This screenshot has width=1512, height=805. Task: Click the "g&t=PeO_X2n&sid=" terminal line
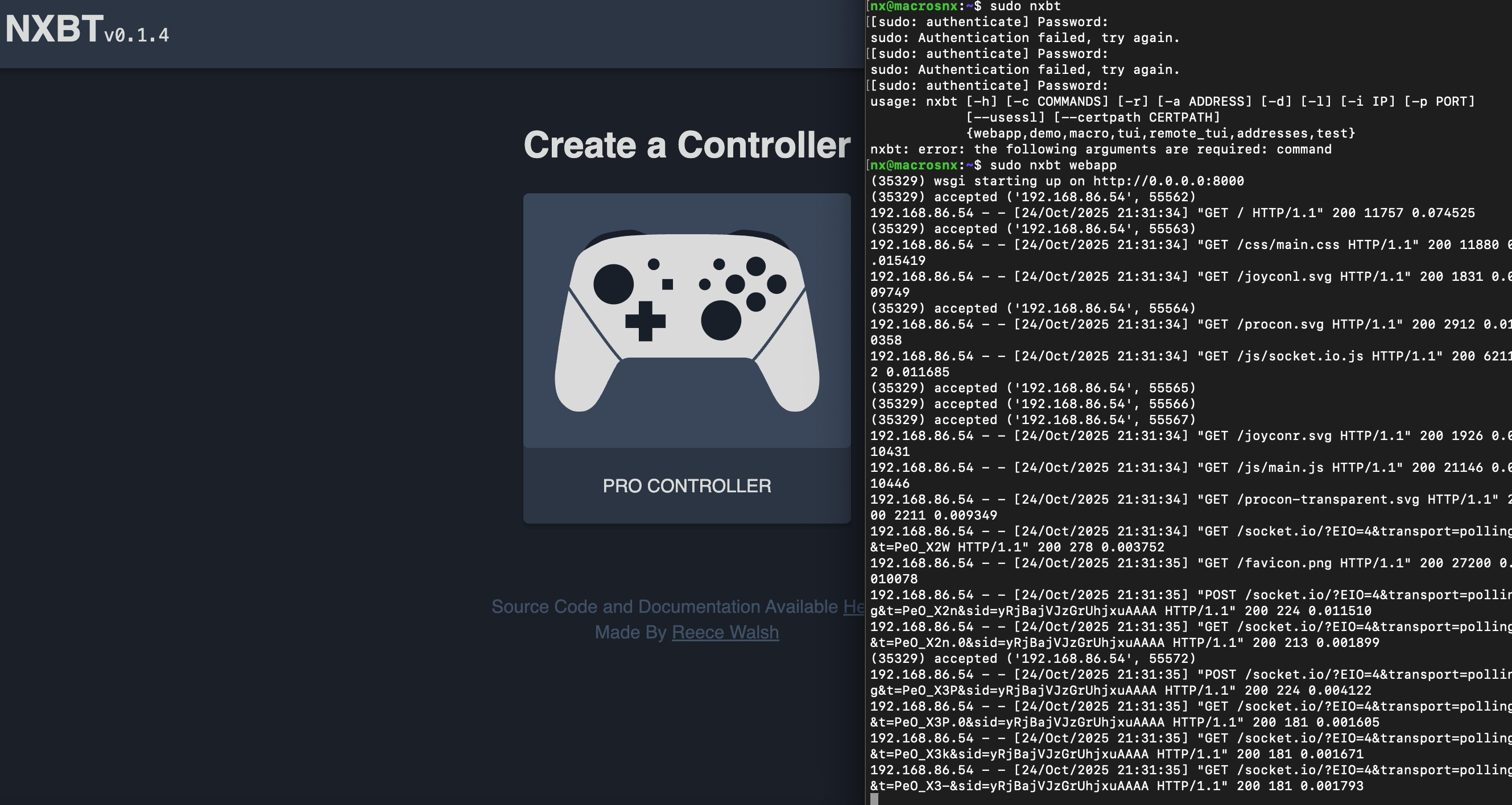click(1121, 611)
